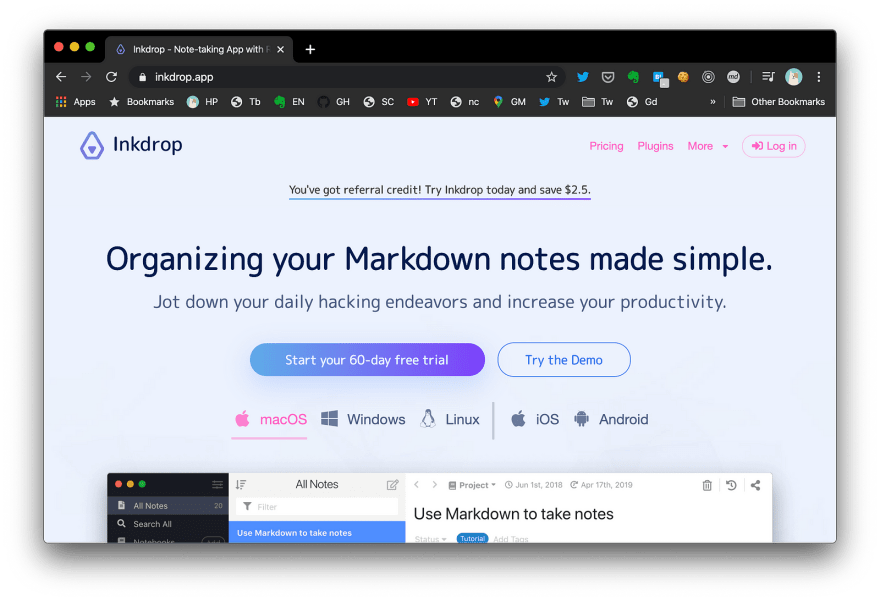Select the Windows platform tab
Screen dimensions: 880x601
coord(363,419)
